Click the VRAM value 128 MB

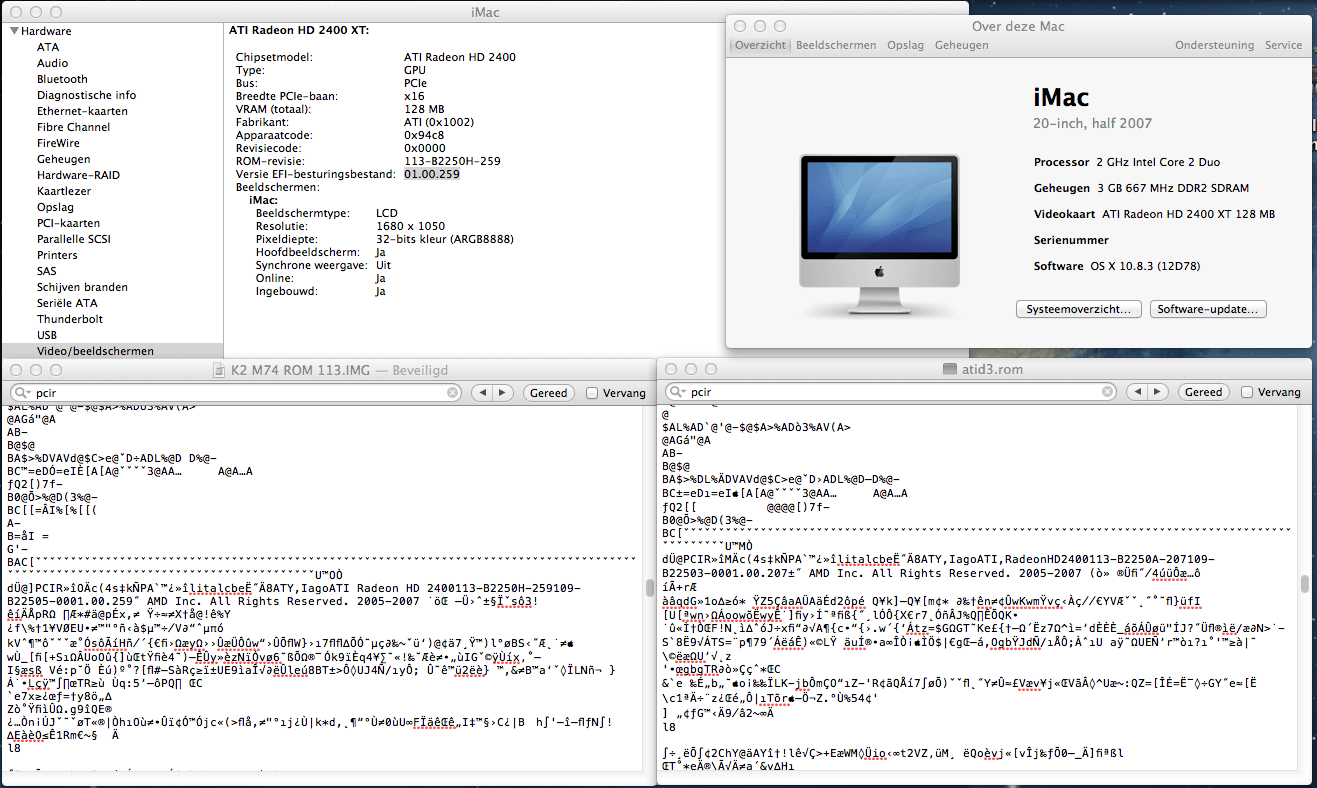(424, 109)
